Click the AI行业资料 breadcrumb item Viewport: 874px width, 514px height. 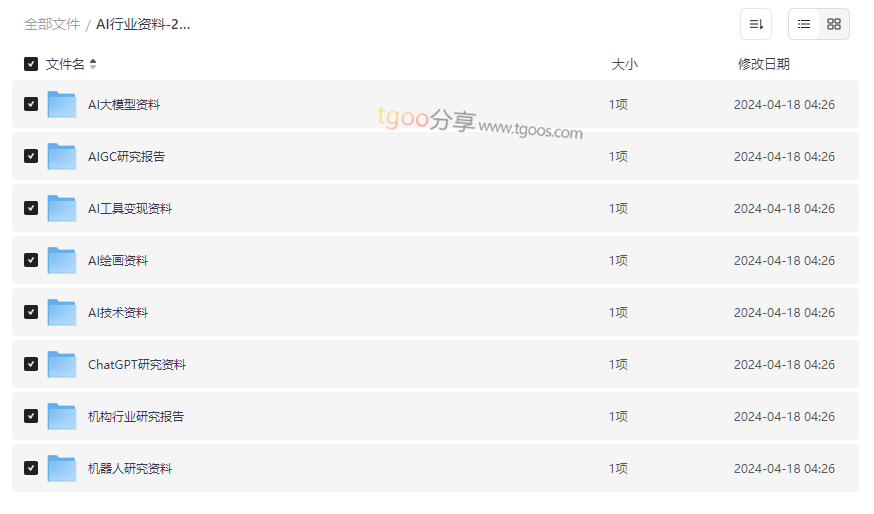143,24
